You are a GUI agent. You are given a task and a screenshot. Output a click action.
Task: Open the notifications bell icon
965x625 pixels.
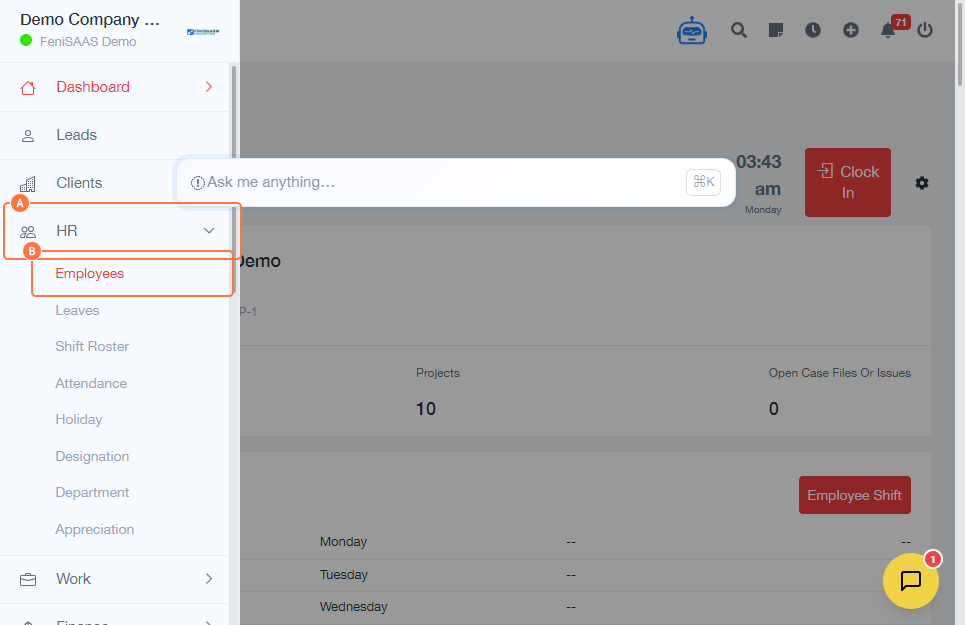[888, 30]
